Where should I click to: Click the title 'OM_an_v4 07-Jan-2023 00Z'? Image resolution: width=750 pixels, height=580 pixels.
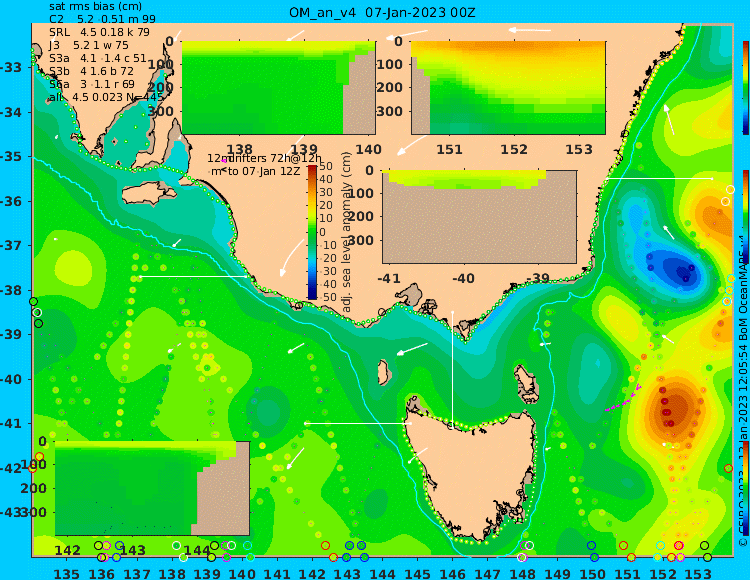[382, 12]
